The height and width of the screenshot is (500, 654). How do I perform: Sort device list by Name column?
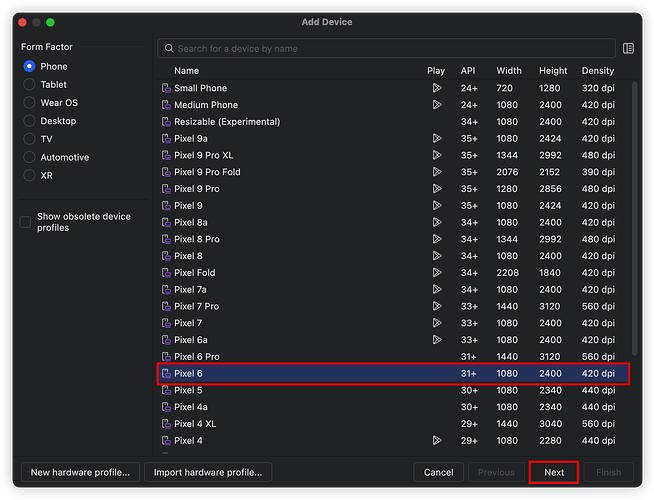click(186, 71)
